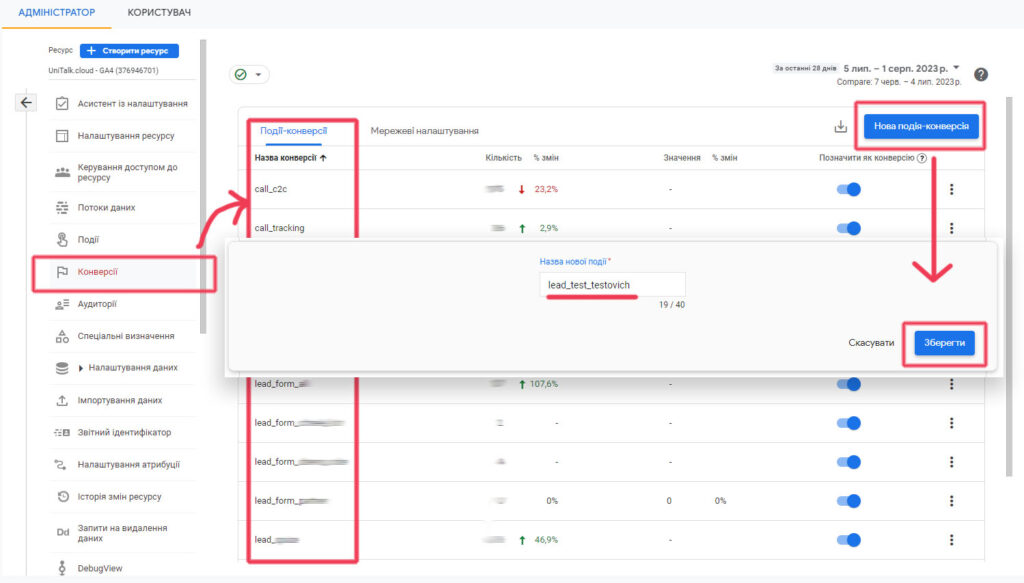Open three-dot menu for call_c2c row

(951, 189)
